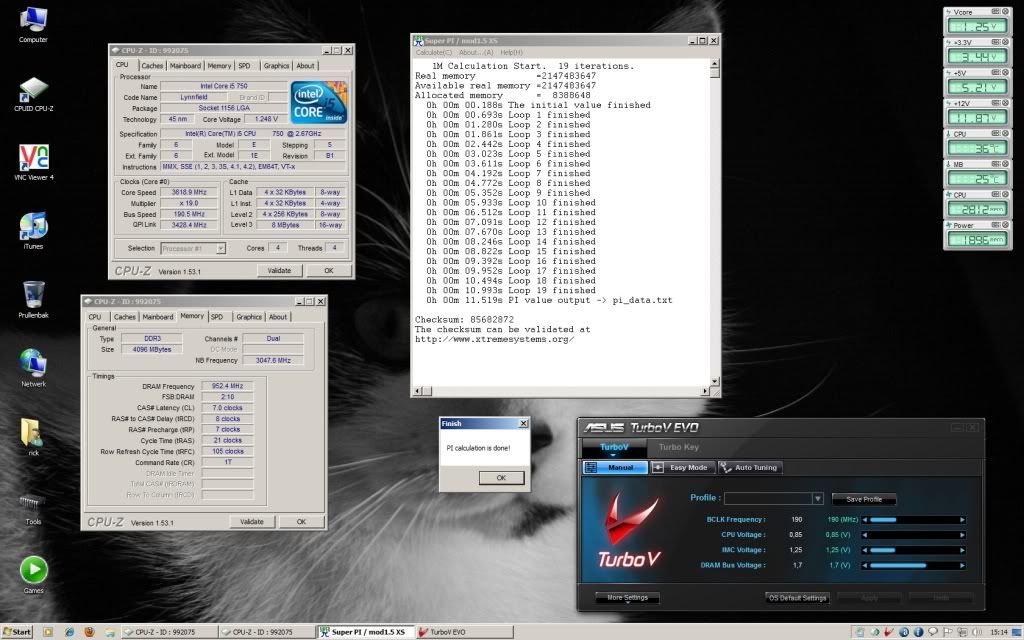Expand More Settings in TurboV EVO
The image size is (1024, 640).
click(625, 598)
